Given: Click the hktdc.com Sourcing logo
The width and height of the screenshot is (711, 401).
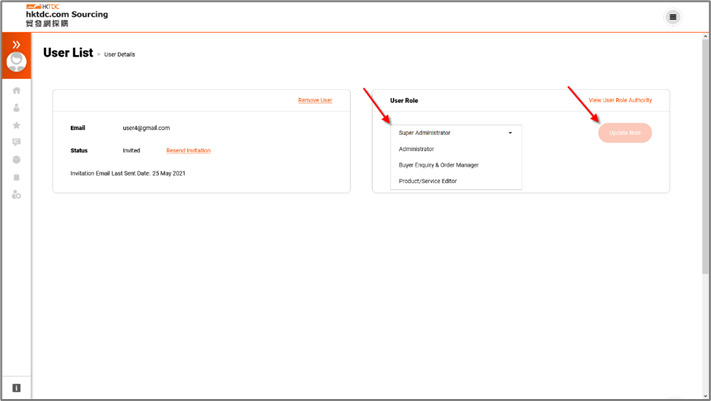Looking at the screenshot, I should [x=67, y=15].
